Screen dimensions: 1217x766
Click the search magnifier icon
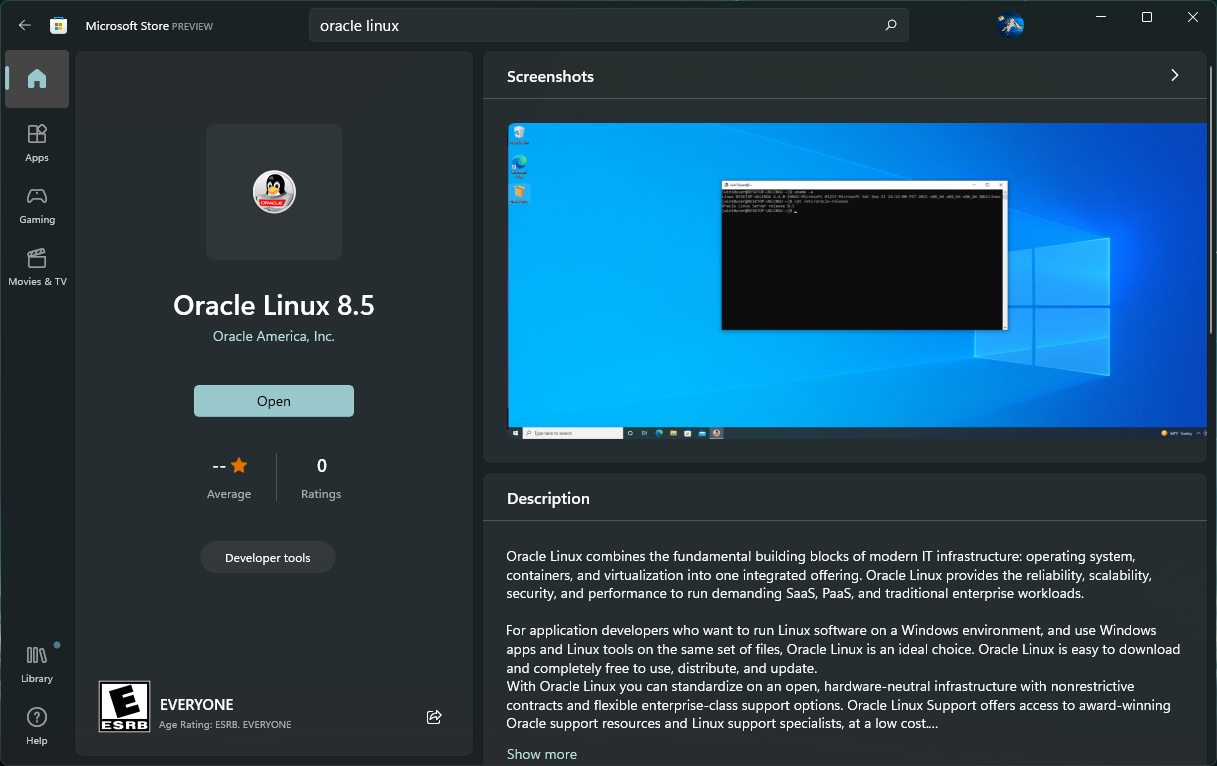point(891,25)
